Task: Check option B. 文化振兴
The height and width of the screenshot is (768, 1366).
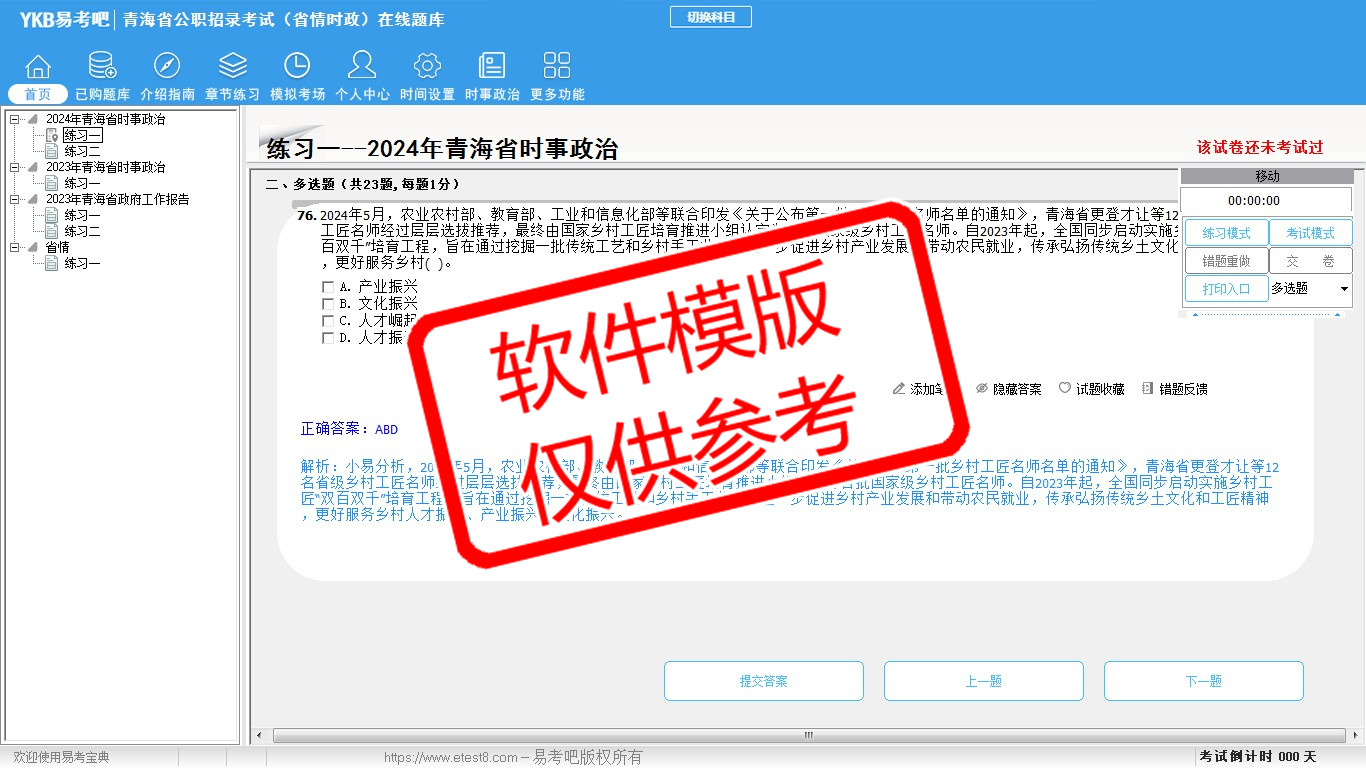Action: 328,304
